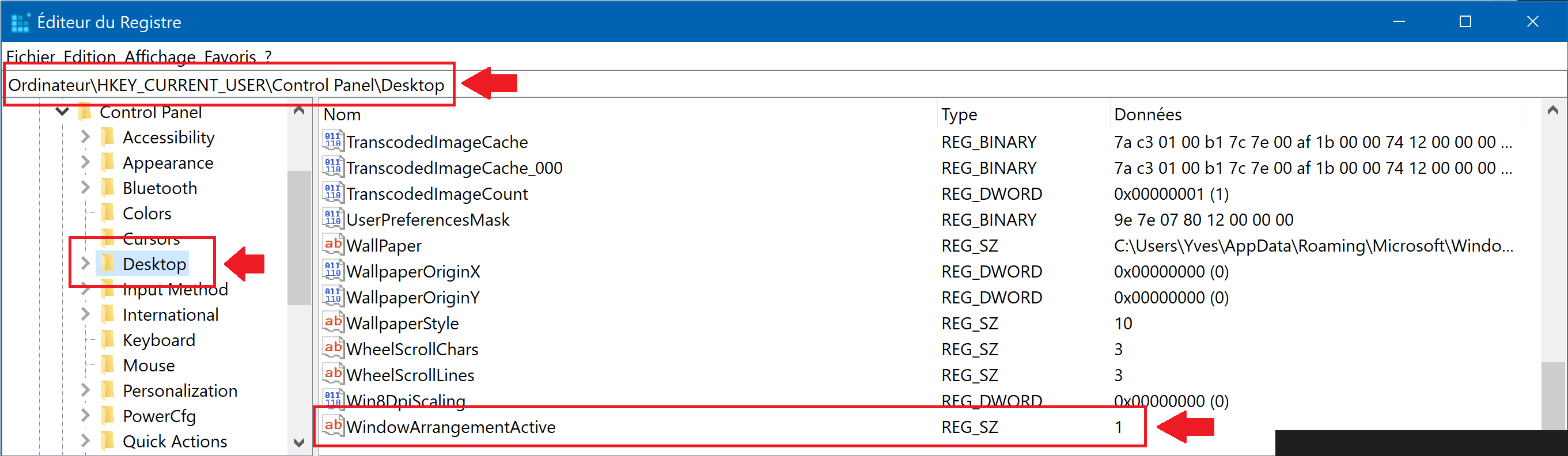Click the C:\Users\Yves wallpaper path data

[x=1313, y=246]
